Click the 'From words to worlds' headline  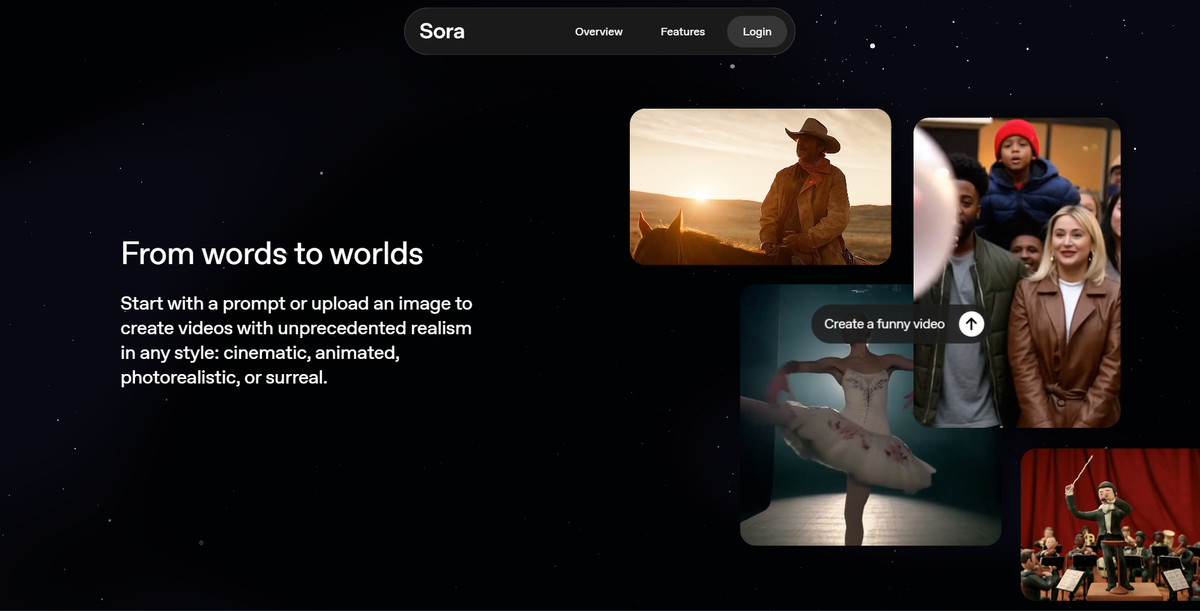pyautogui.click(x=271, y=254)
